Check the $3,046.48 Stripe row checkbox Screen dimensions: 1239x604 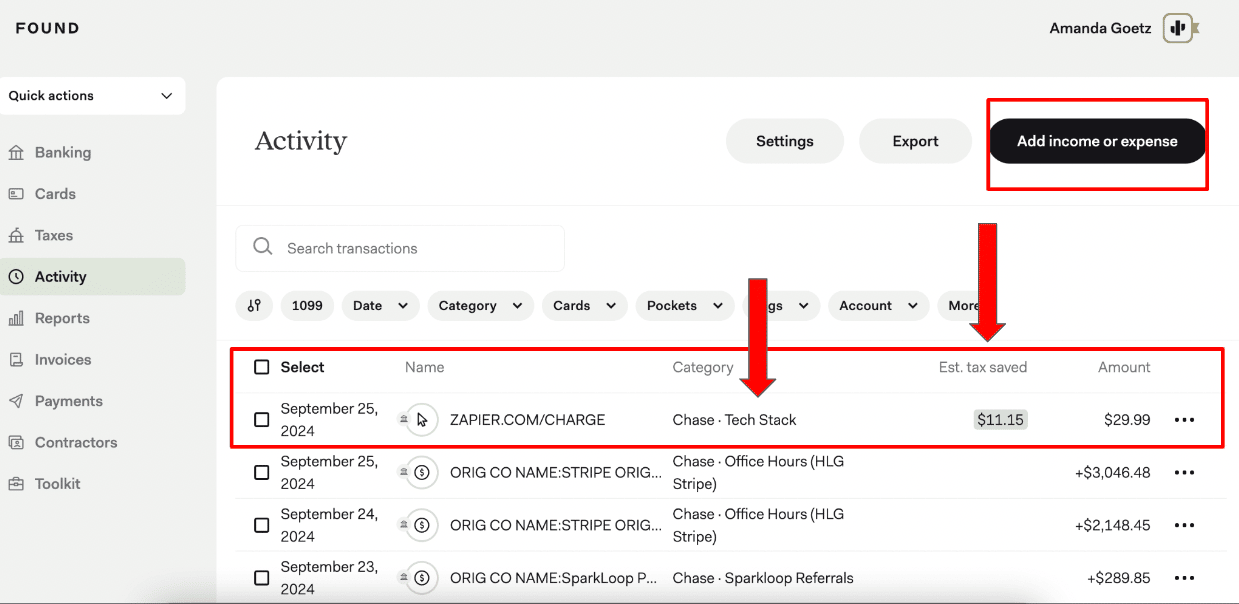262,473
